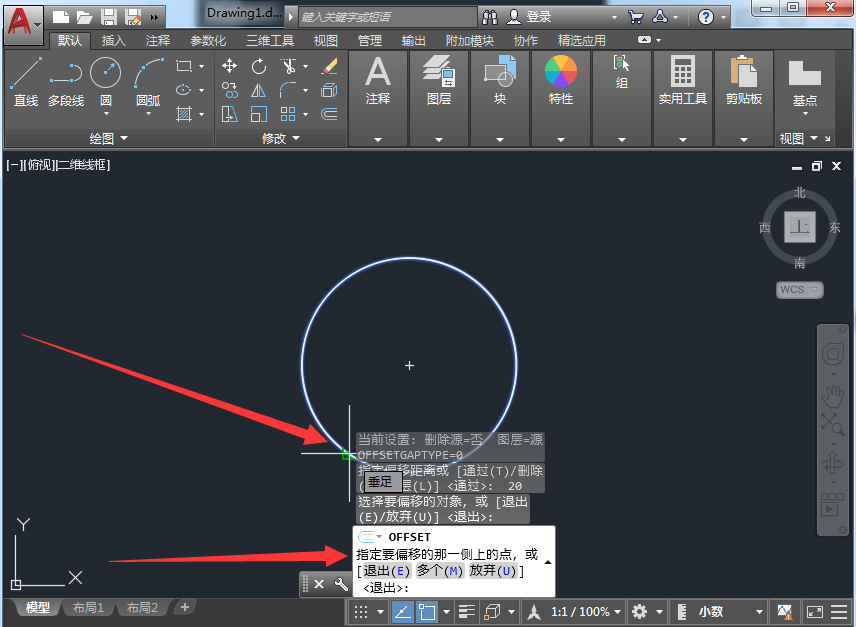Toggle 3D object snap in status bar
The height and width of the screenshot is (627, 856).
(x=492, y=612)
